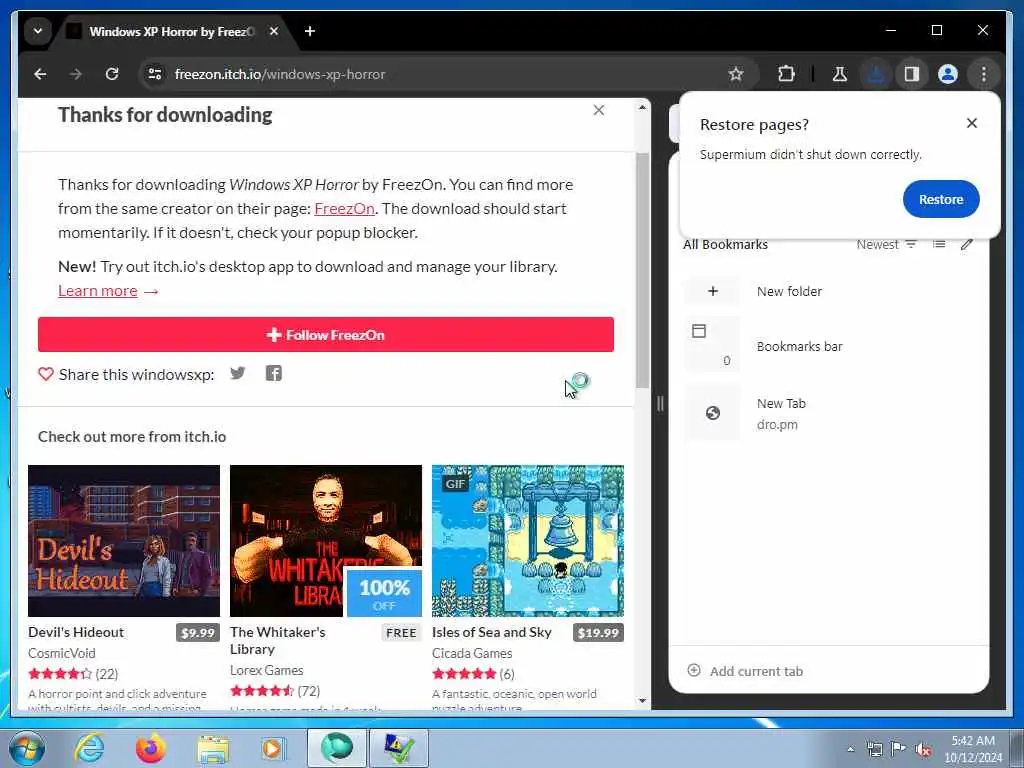Show downloads from the toolbar

[876, 74]
